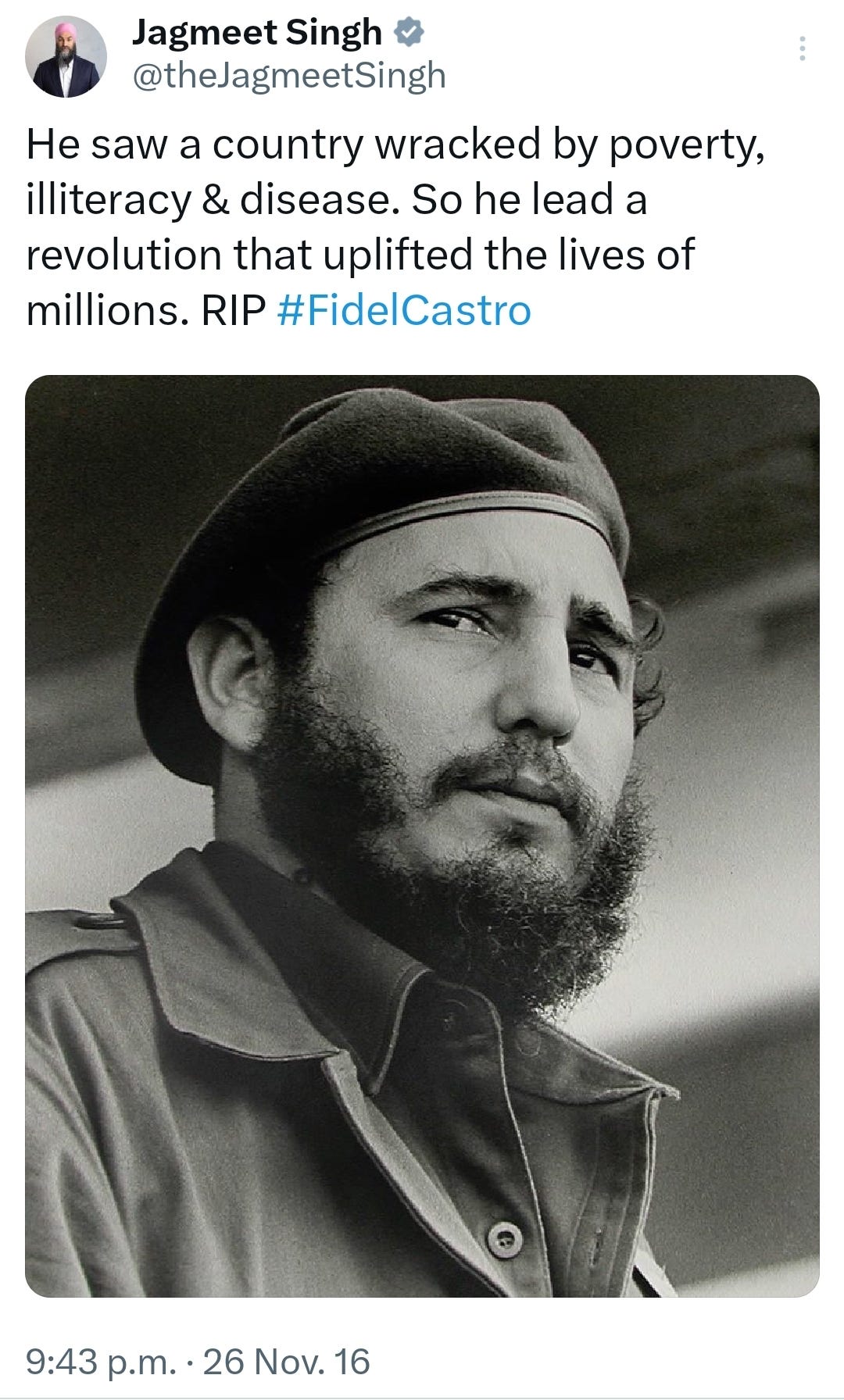Click the blue verified badge

point(408,32)
